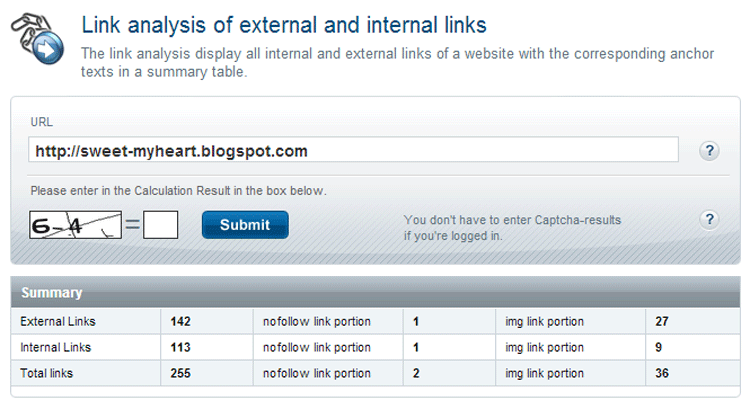The height and width of the screenshot is (409, 750).
Task: Open the Captcha help question mark icon
Action: [x=709, y=220]
